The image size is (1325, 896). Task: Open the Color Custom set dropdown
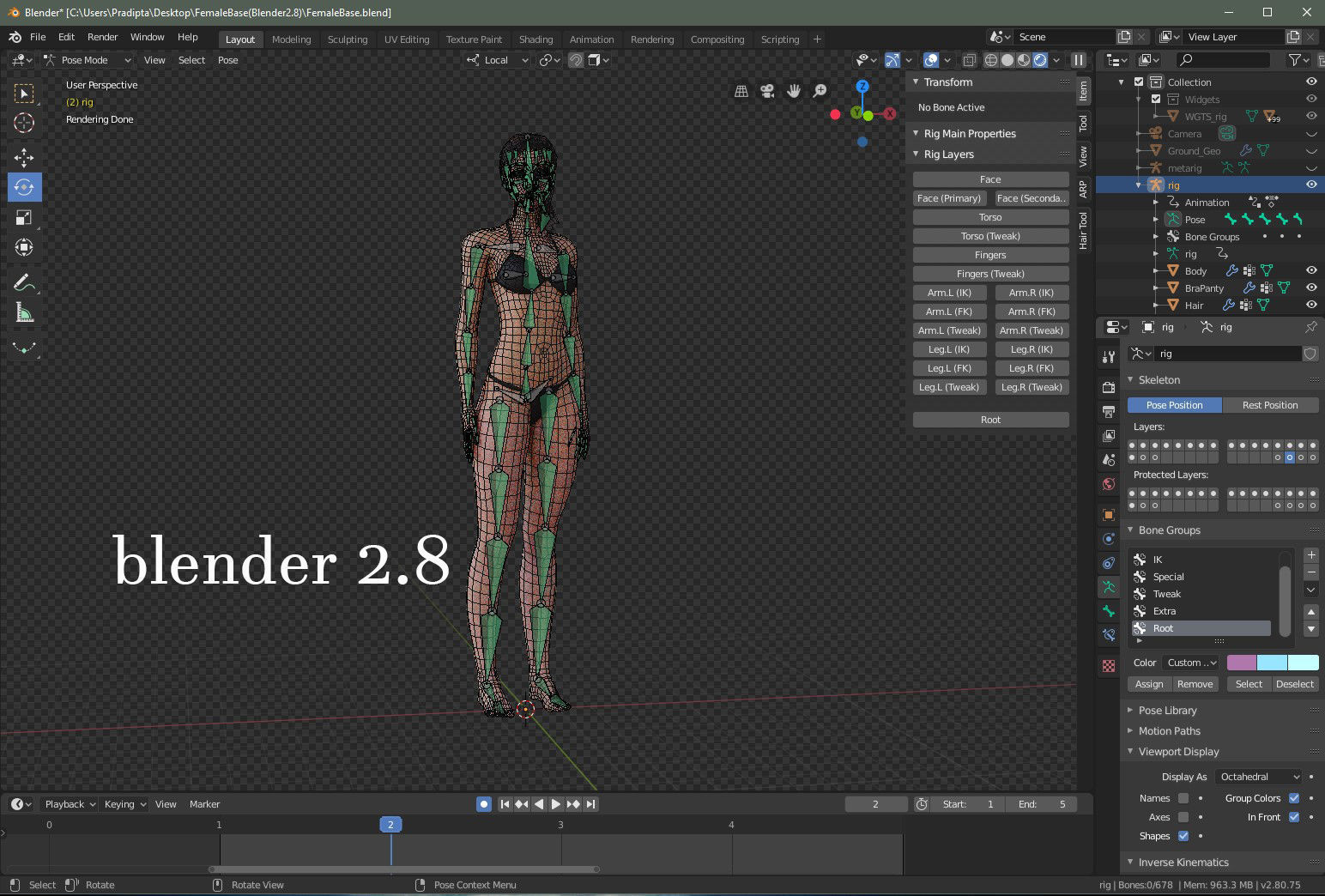click(x=1191, y=663)
